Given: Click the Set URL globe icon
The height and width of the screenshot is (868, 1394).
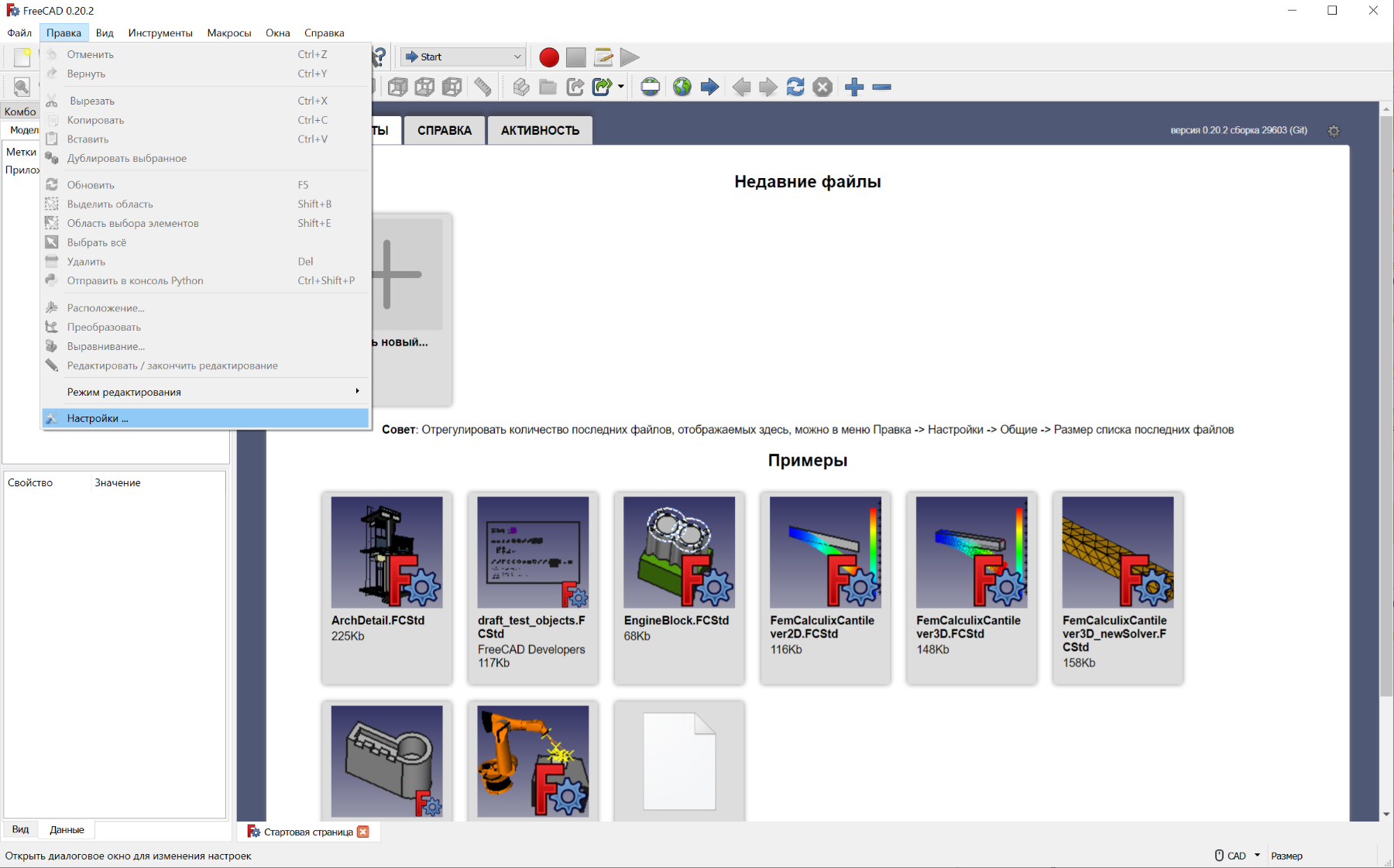Looking at the screenshot, I should tap(651, 87).
